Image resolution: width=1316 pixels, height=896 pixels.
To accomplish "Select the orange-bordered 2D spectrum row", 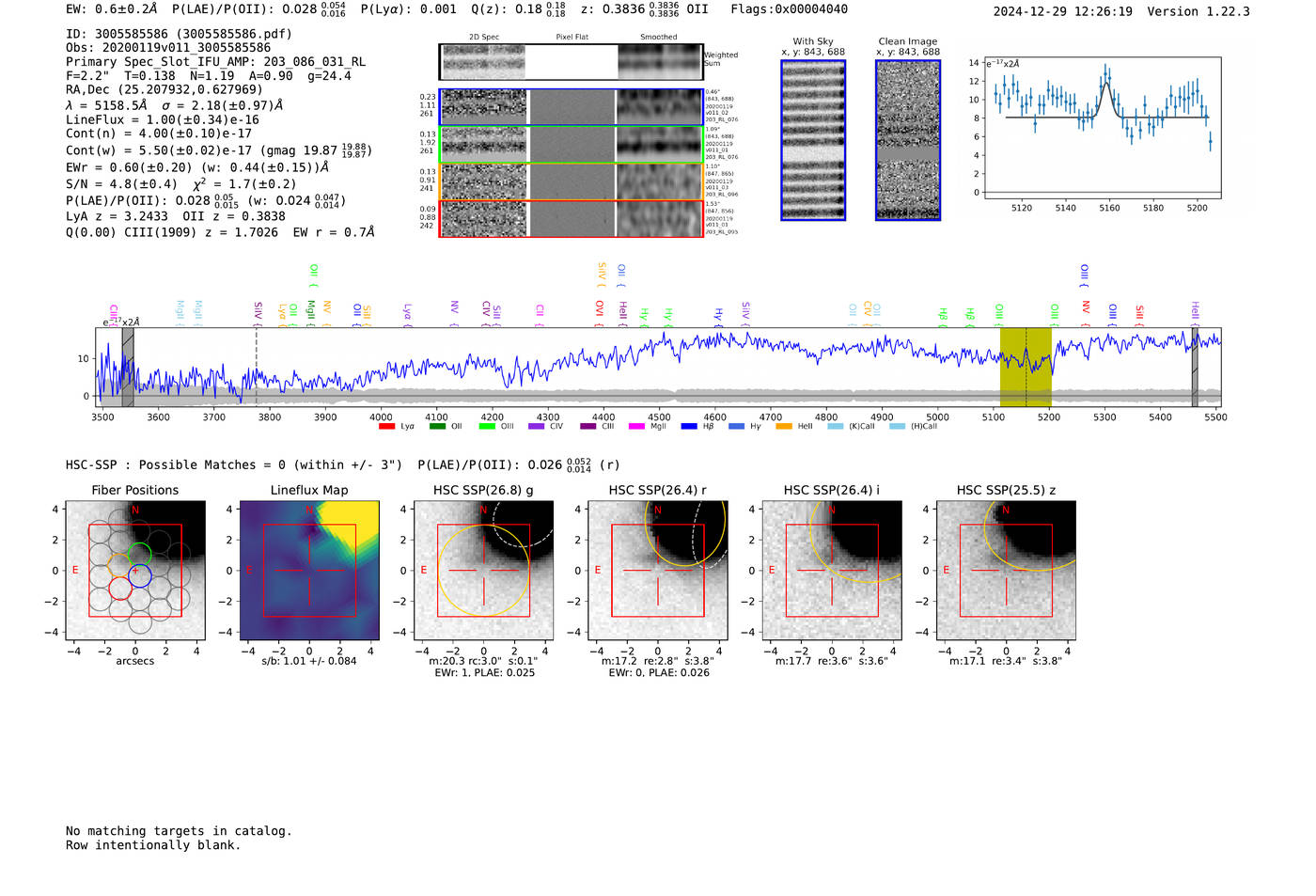I will pos(572,181).
